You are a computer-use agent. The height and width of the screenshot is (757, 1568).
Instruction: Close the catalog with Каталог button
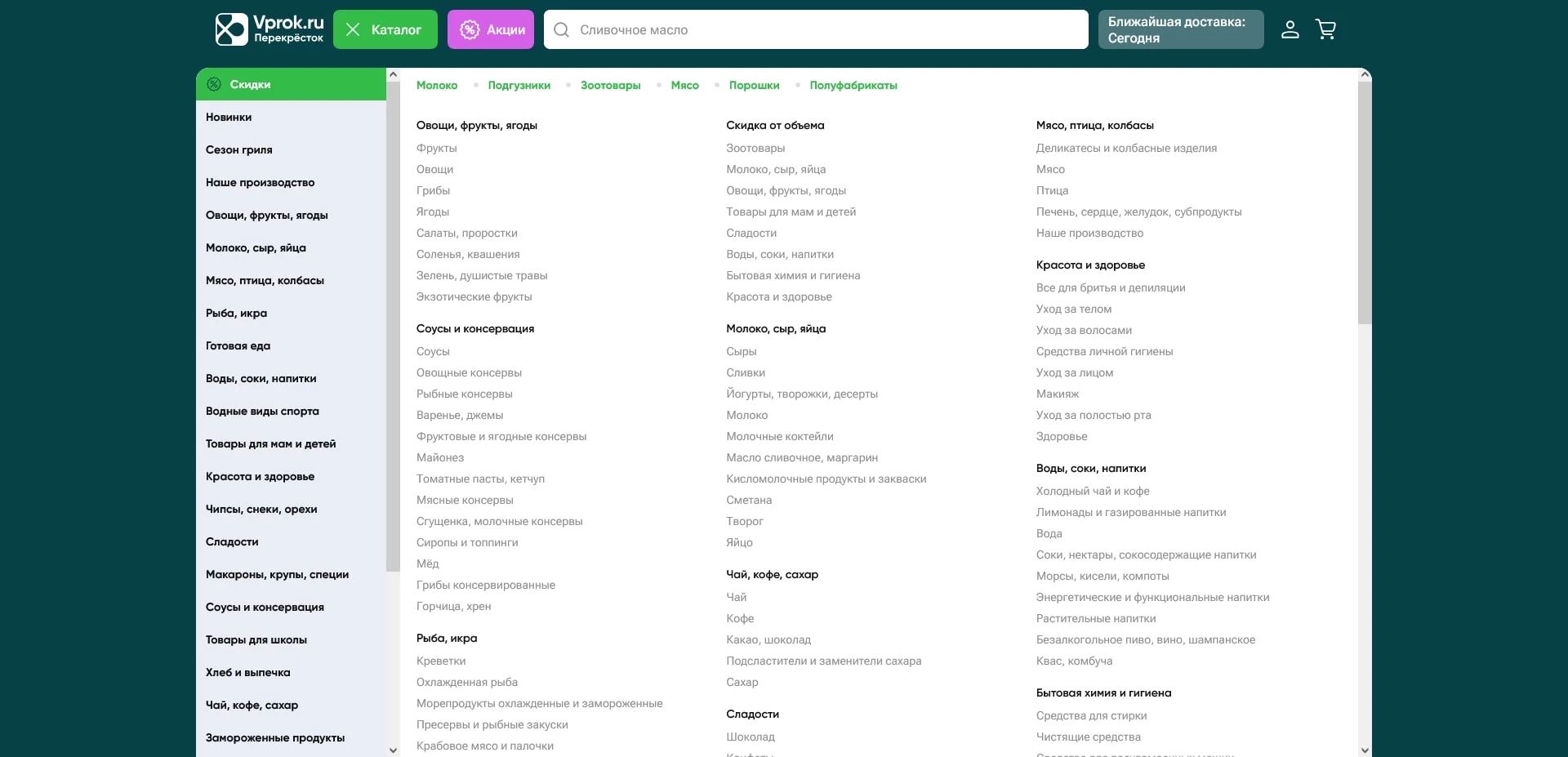385,29
